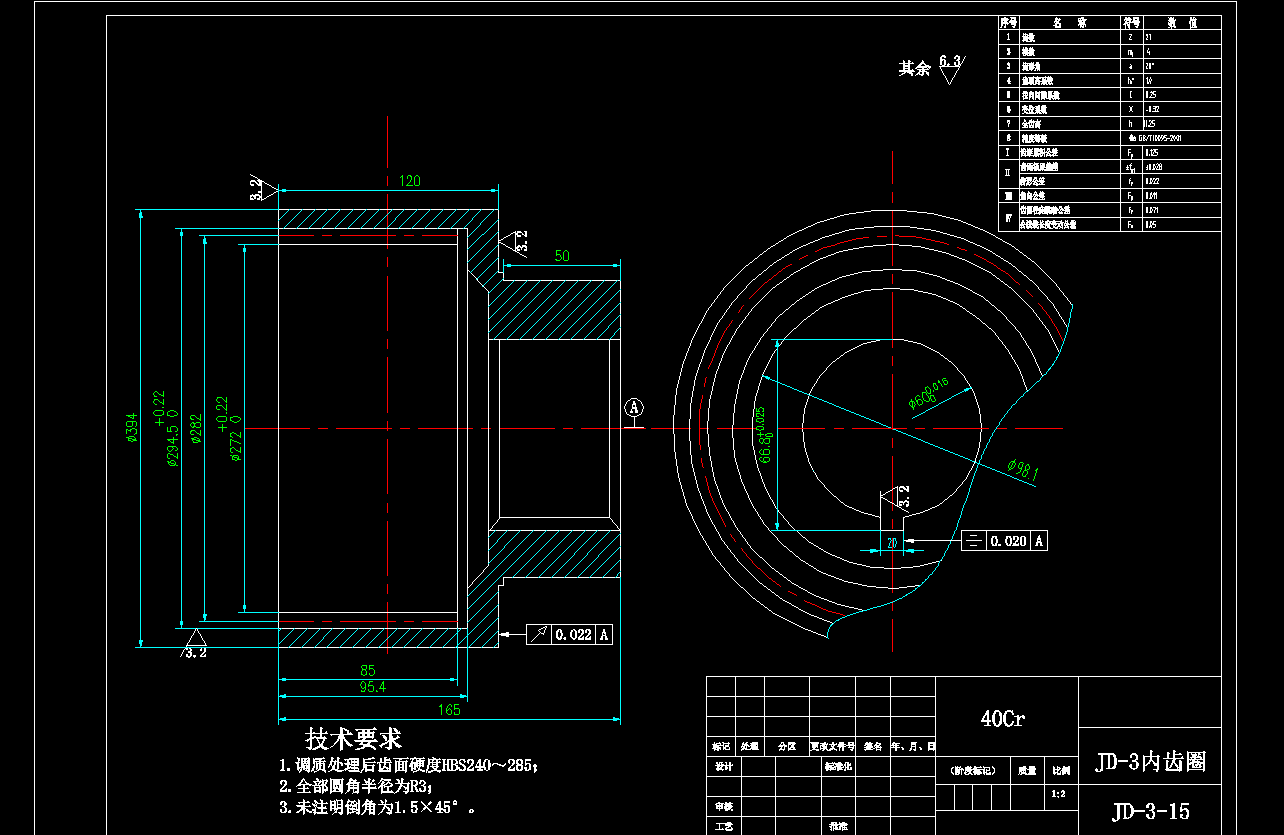Select the 120 length dimension text

[410, 181]
